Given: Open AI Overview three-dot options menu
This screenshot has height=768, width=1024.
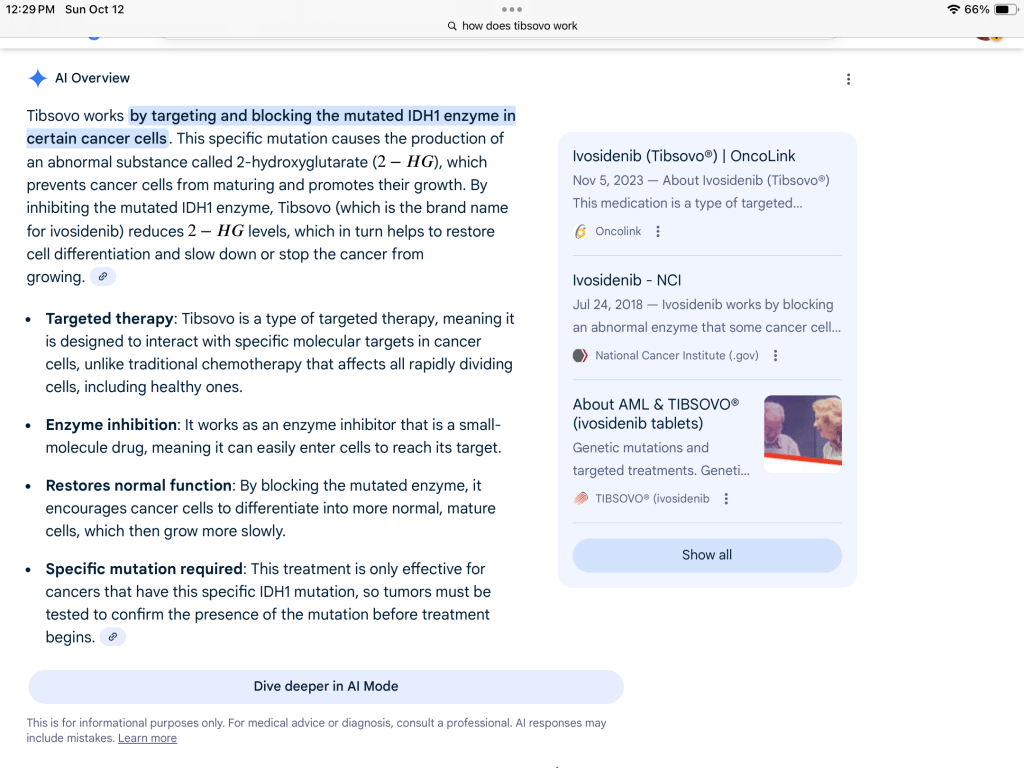Looking at the screenshot, I should point(848,79).
